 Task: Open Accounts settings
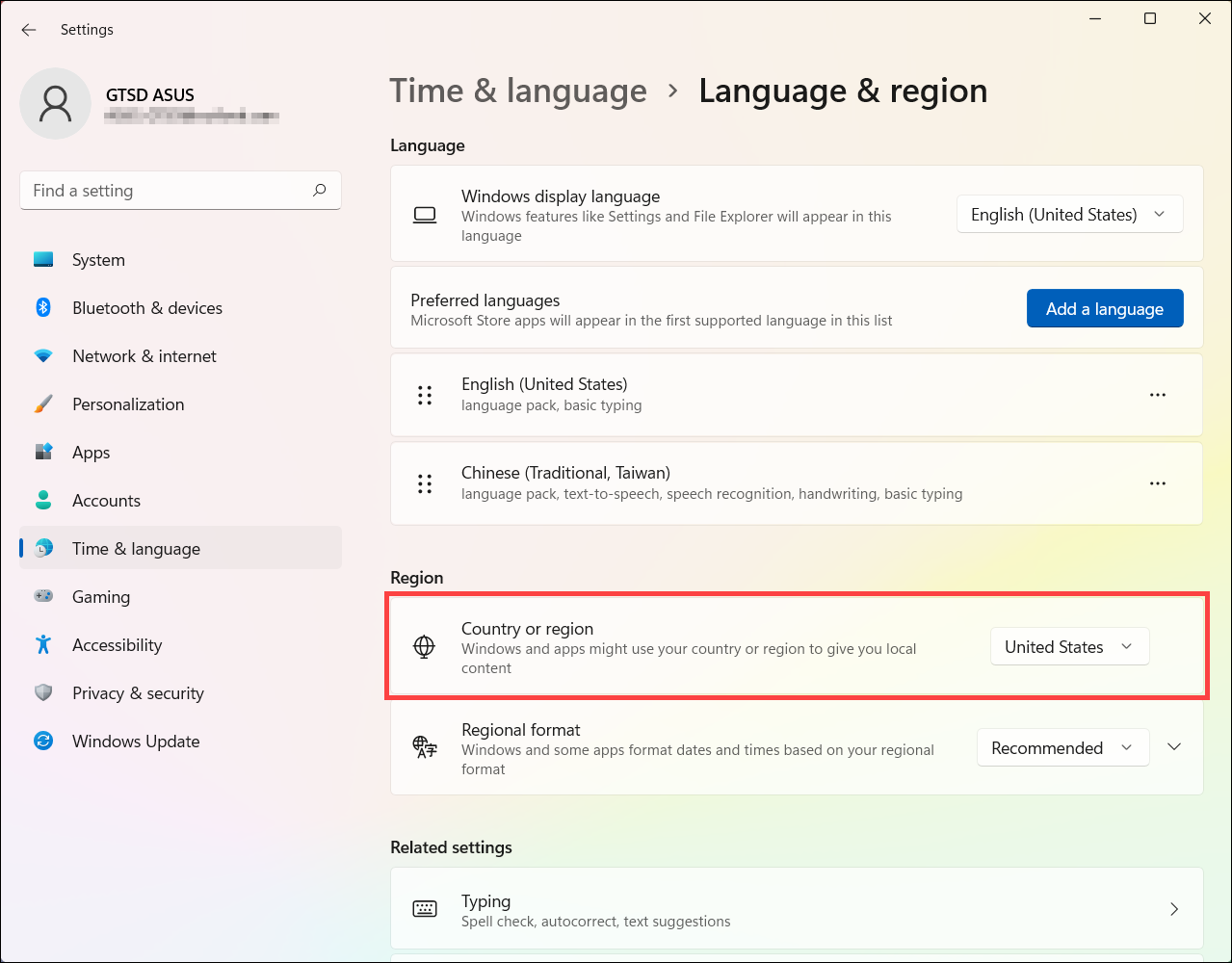click(x=180, y=501)
